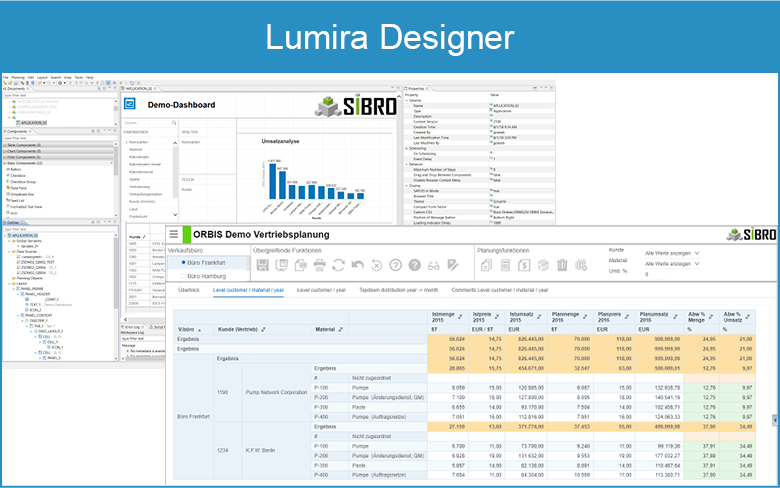Open the Help menu in the menu bar
Screen dimensions: 780x488
[x=90, y=78]
